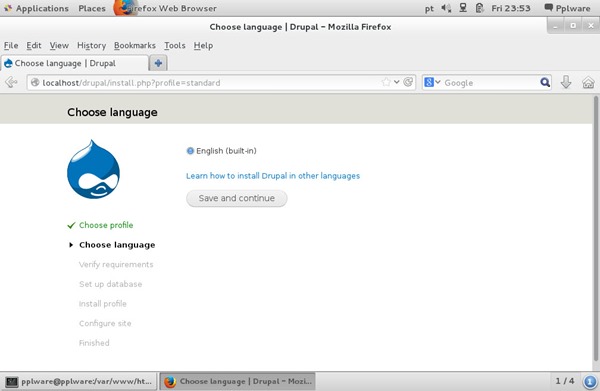Click the volume speaker icon
Image resolution: width=600 pixels, height=391 pixels.
click(446, 8)
